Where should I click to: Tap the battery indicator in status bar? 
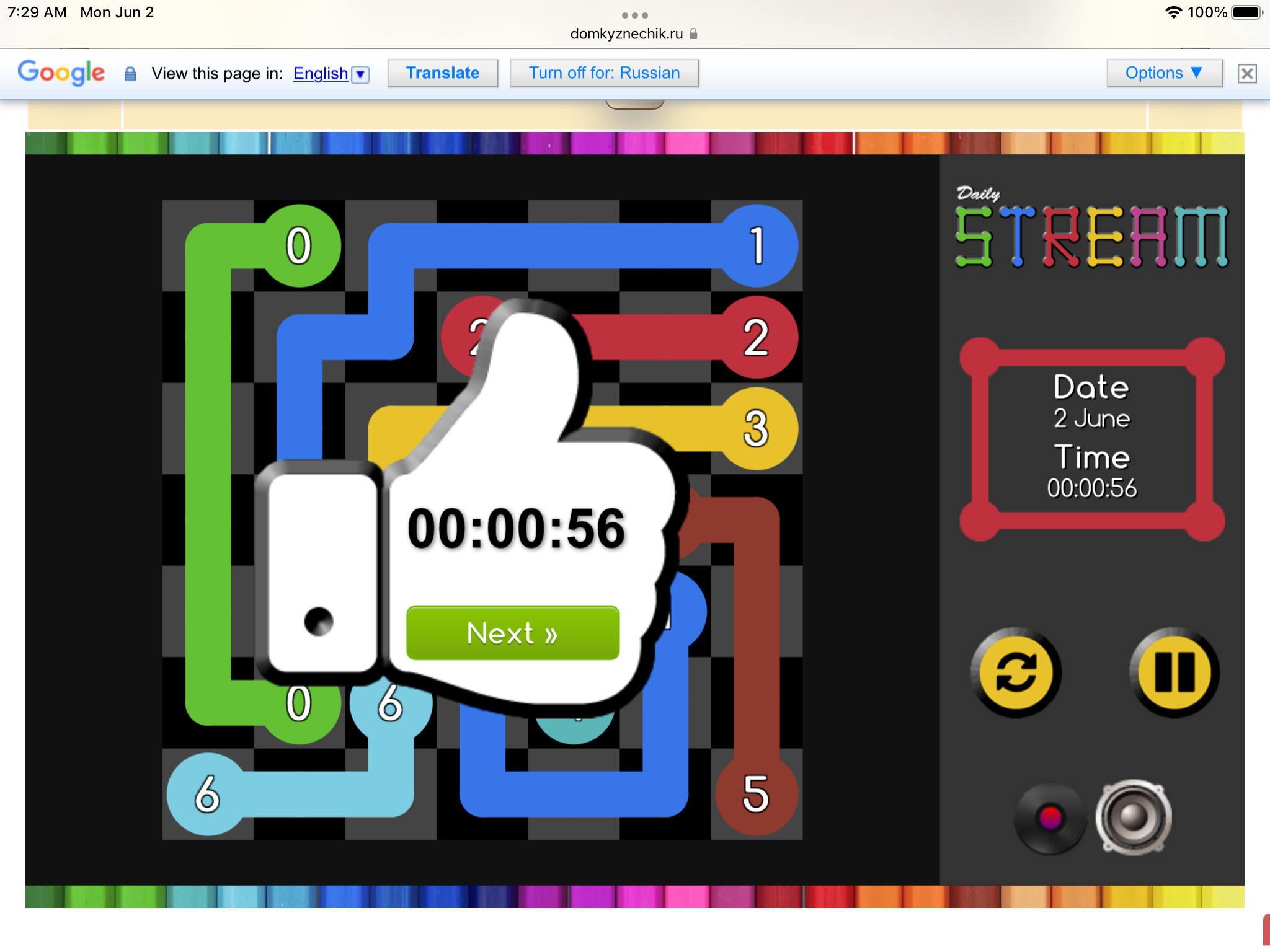pos(1246,12)
